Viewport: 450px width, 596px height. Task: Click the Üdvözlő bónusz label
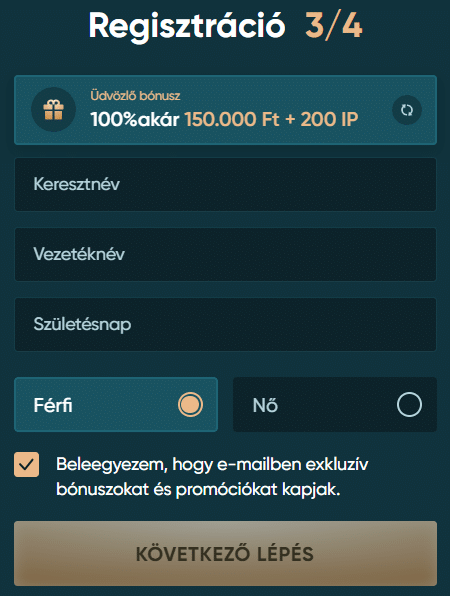pyautogui.click(x=135, y=95)
